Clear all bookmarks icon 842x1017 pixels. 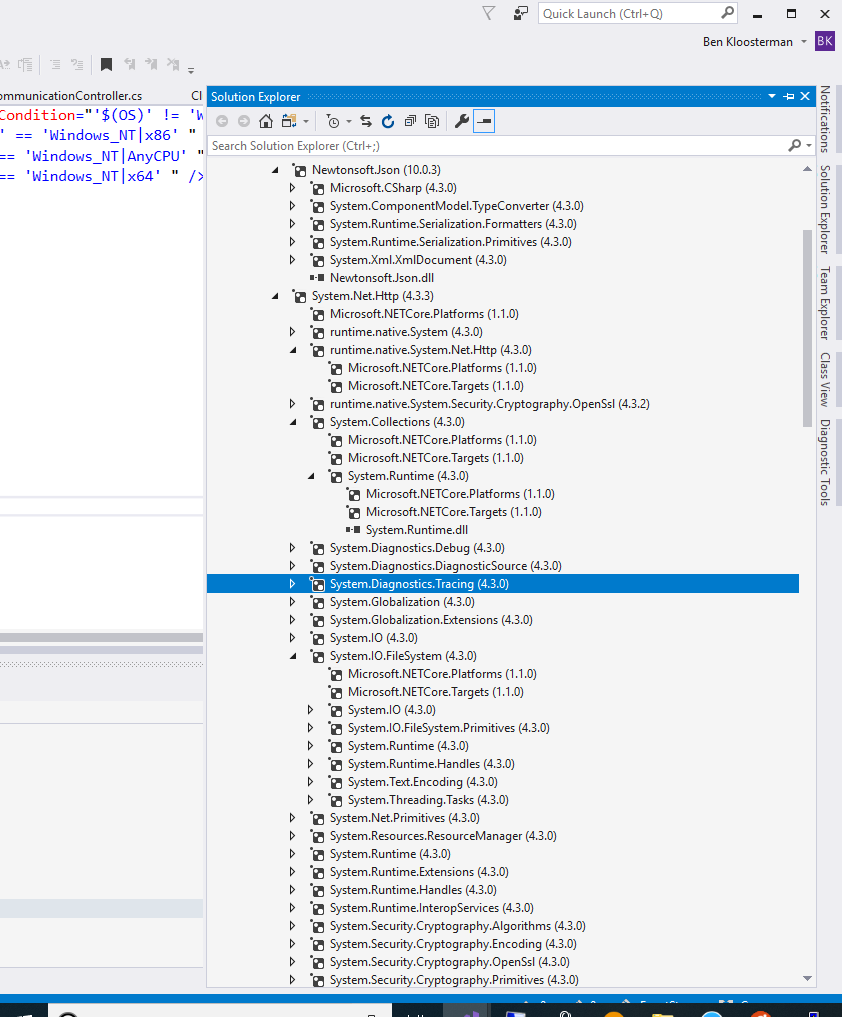coord(173,64)
